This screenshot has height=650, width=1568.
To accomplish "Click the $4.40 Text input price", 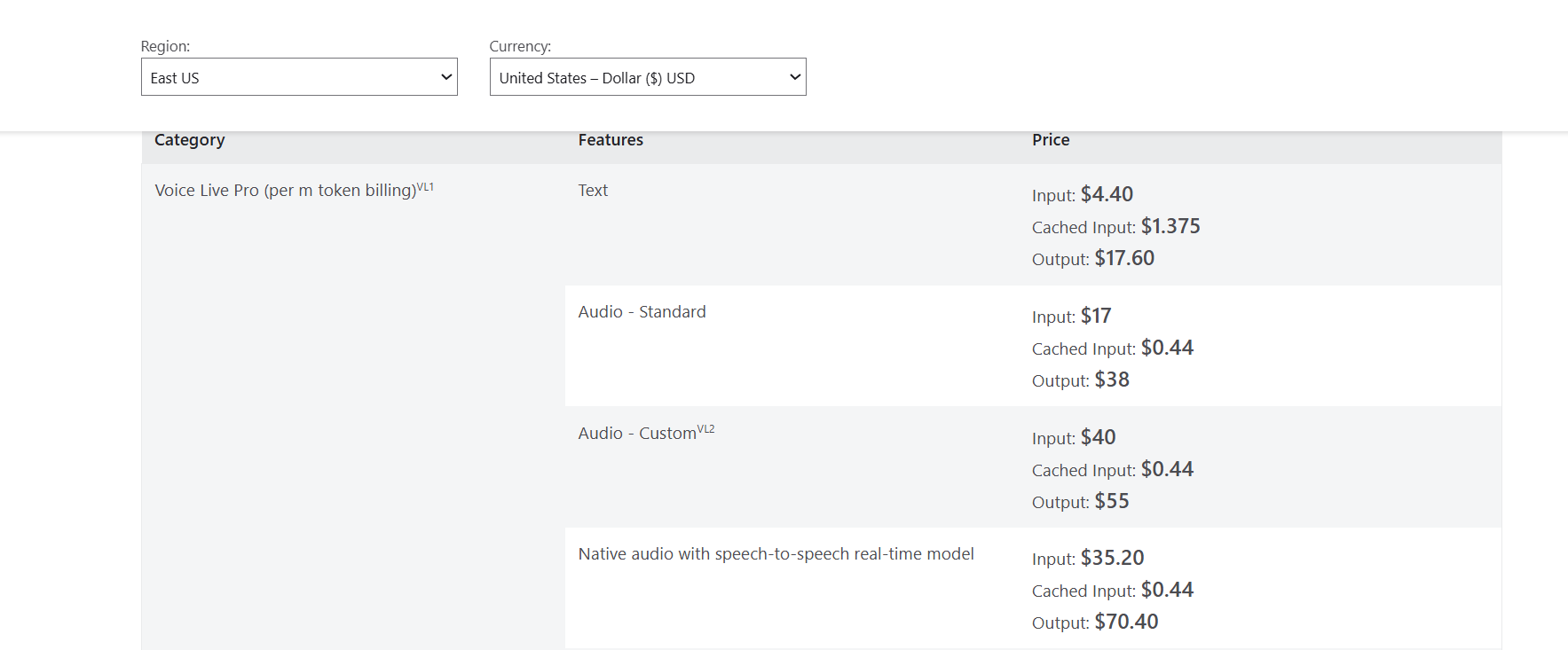I will (1107, 194).
